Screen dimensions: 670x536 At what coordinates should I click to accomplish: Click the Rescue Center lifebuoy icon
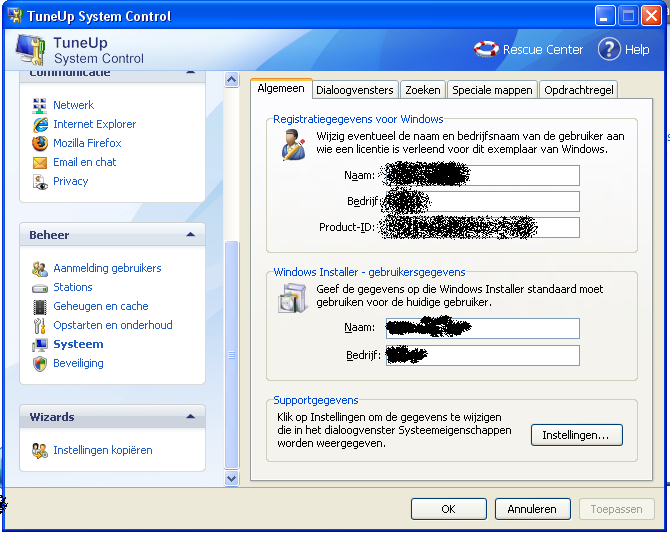pyautogui.click(x=486, y=49)
